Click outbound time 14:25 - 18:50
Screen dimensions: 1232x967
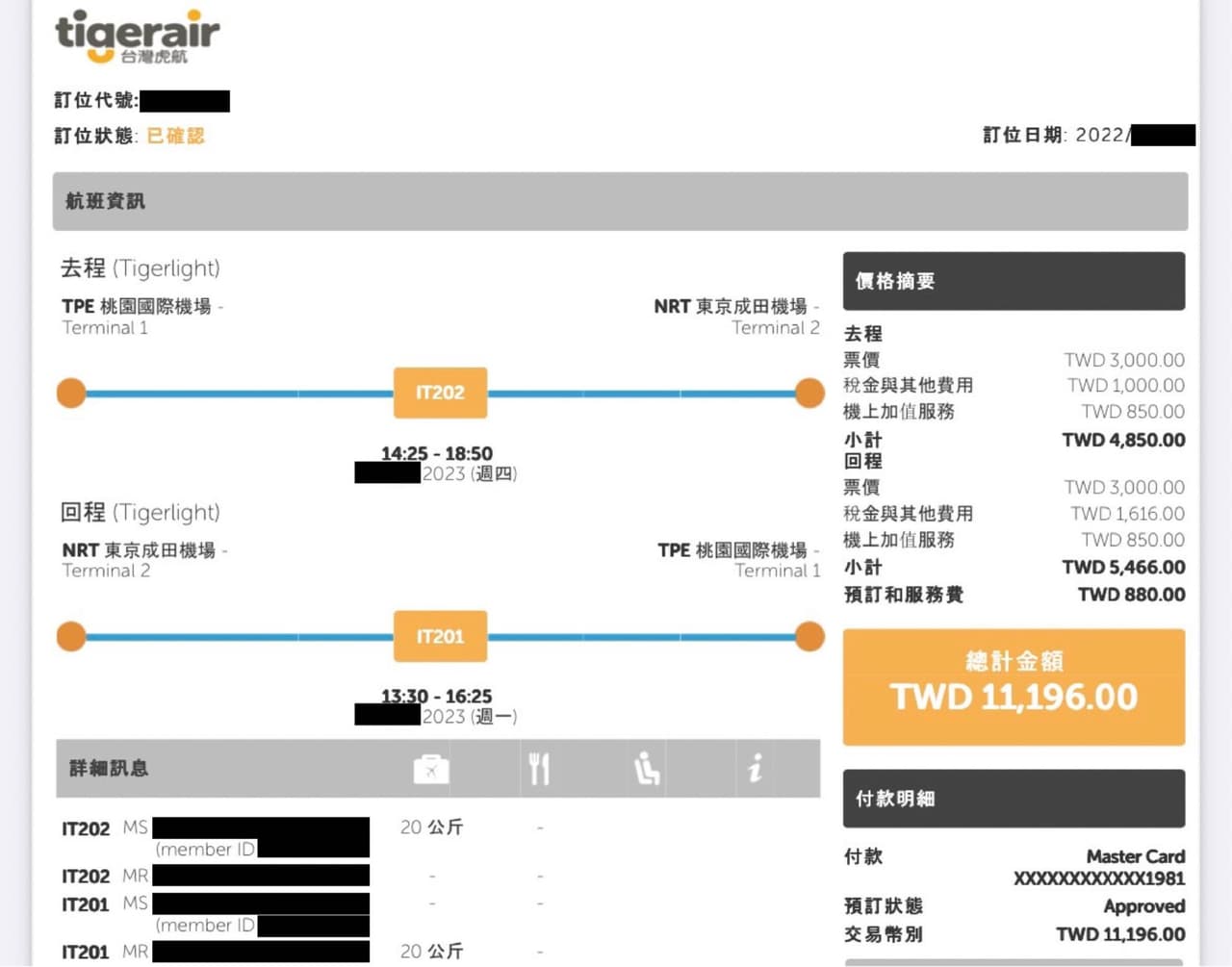point(437,453)
